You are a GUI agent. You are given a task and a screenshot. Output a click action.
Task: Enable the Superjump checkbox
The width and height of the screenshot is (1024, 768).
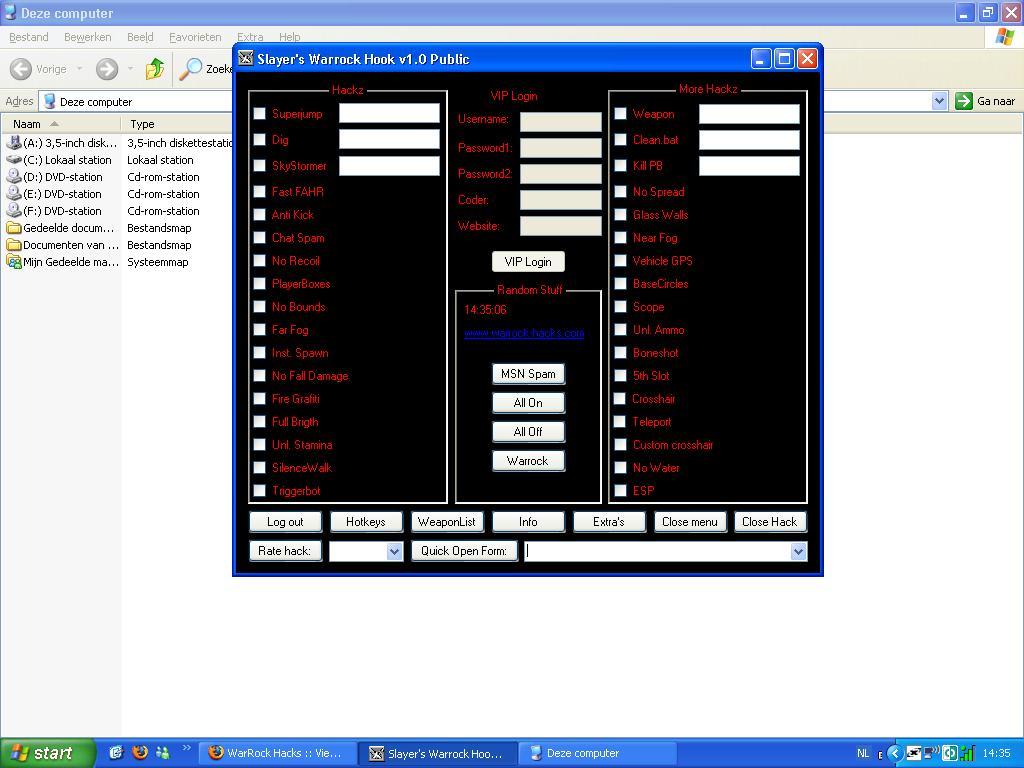[x=259, y=114]
